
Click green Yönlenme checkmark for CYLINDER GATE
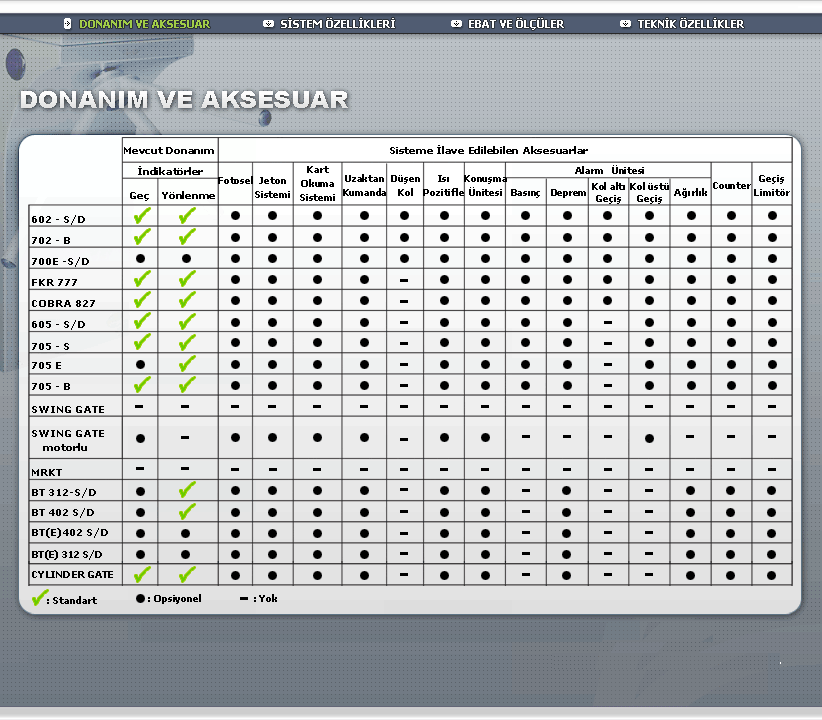(187, 574)
